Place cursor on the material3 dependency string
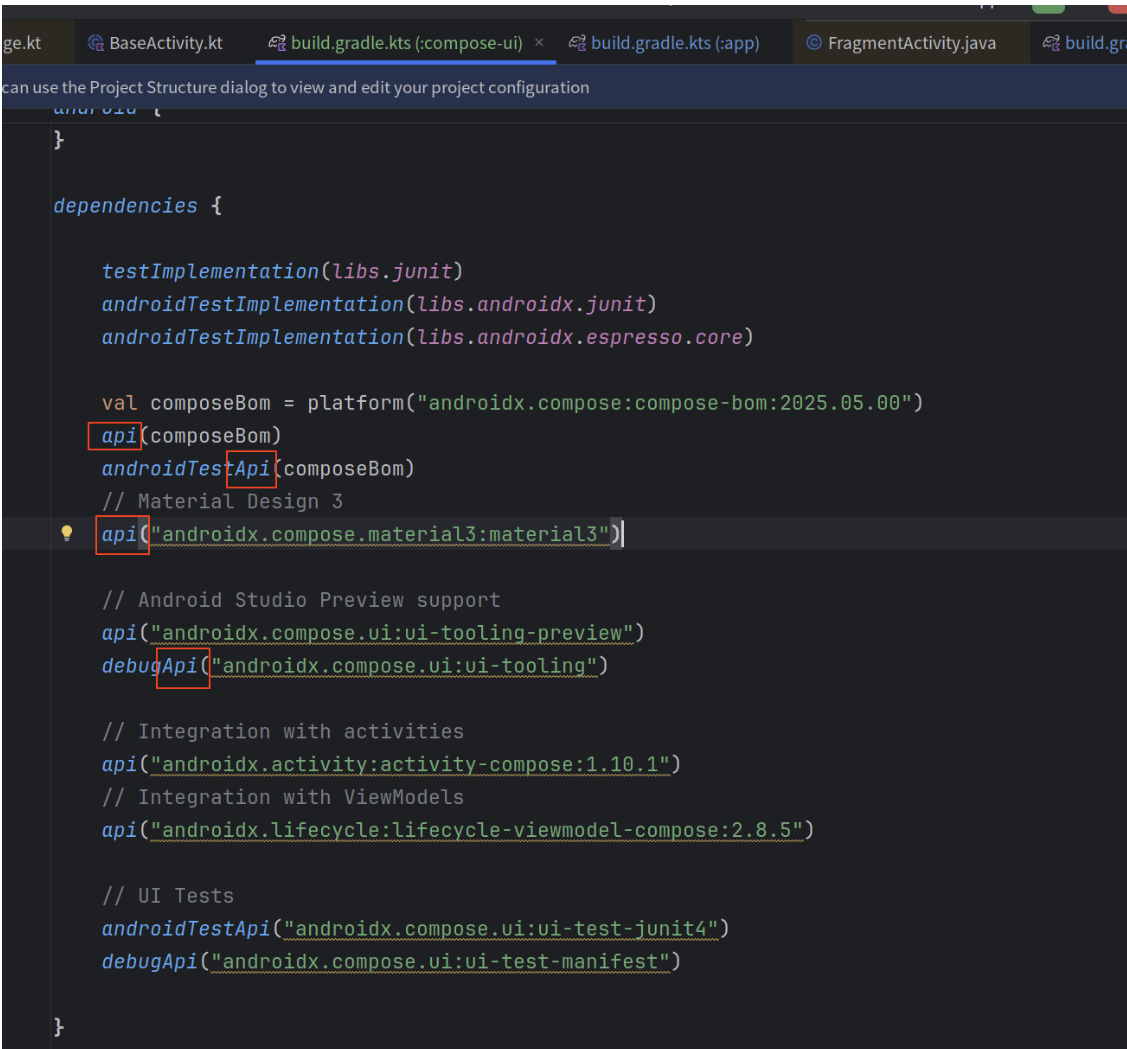 380,533
